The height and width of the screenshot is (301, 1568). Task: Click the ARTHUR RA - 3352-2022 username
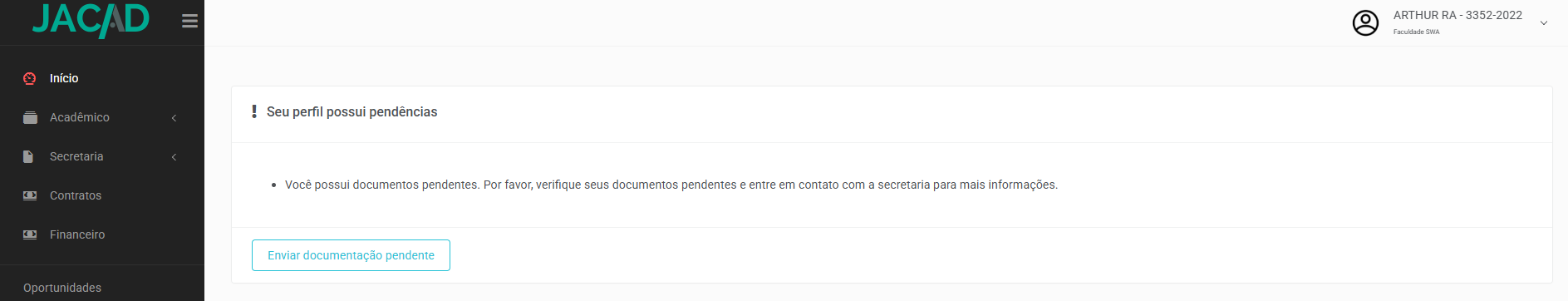click(1457, 15)
